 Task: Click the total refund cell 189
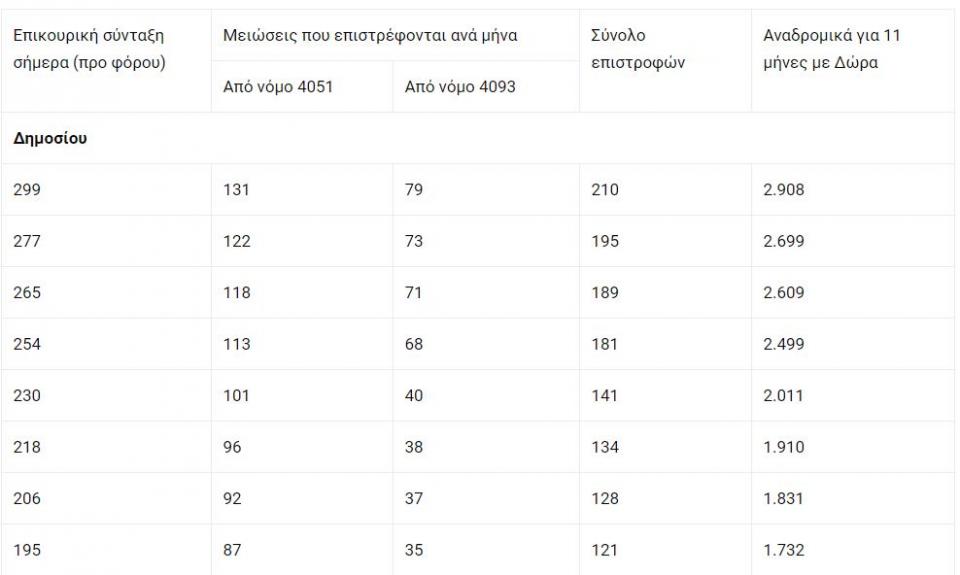(605, 293)
